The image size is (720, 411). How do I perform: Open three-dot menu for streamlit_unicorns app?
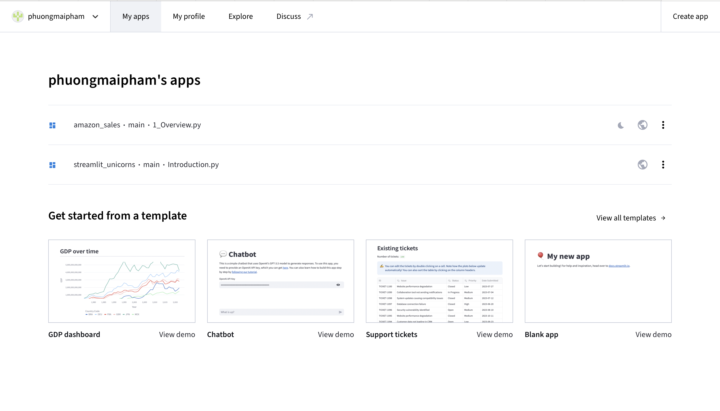663,164
